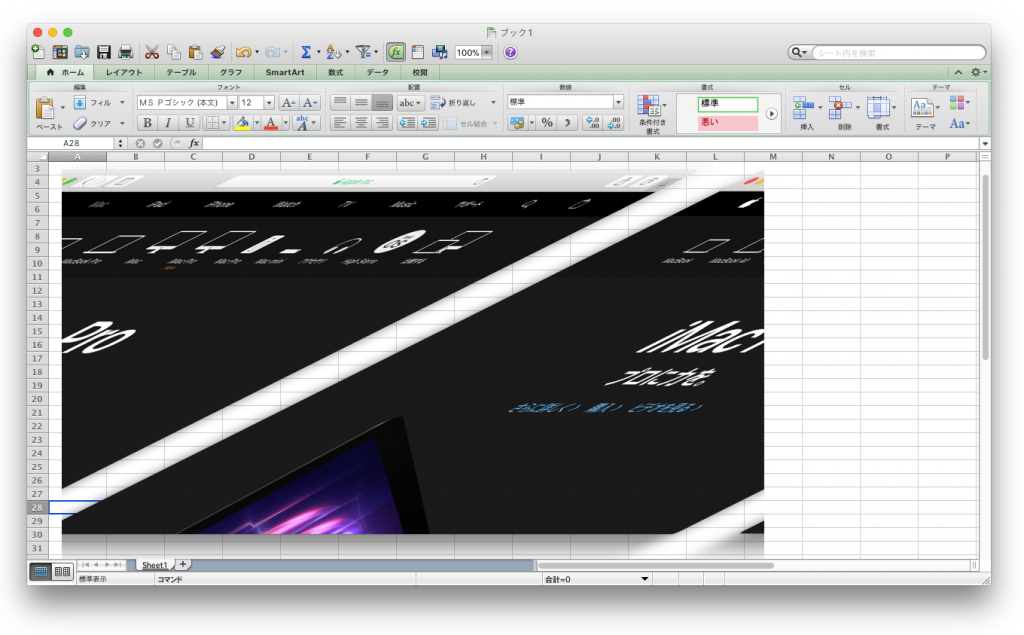Open the データ ribbon tab

pyautogui.click(x=377, y=73)
